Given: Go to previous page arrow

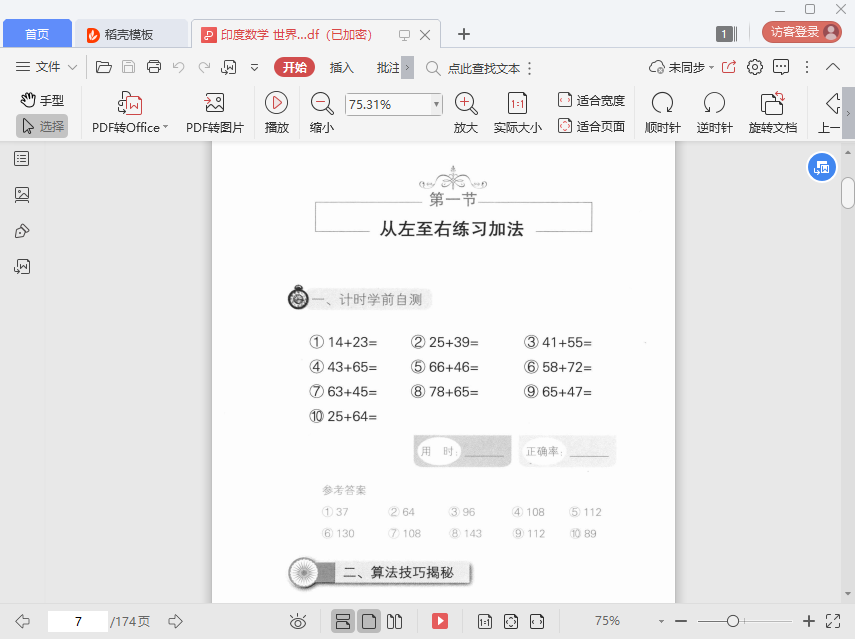Looking at the screenshot, I should coord(22,621).
